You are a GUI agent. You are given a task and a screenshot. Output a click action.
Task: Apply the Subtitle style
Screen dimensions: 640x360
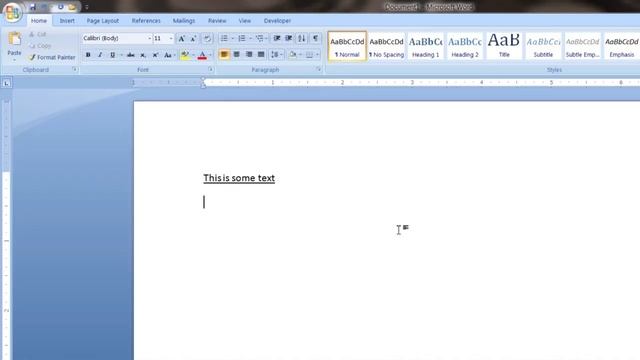(x=543, y=46)
